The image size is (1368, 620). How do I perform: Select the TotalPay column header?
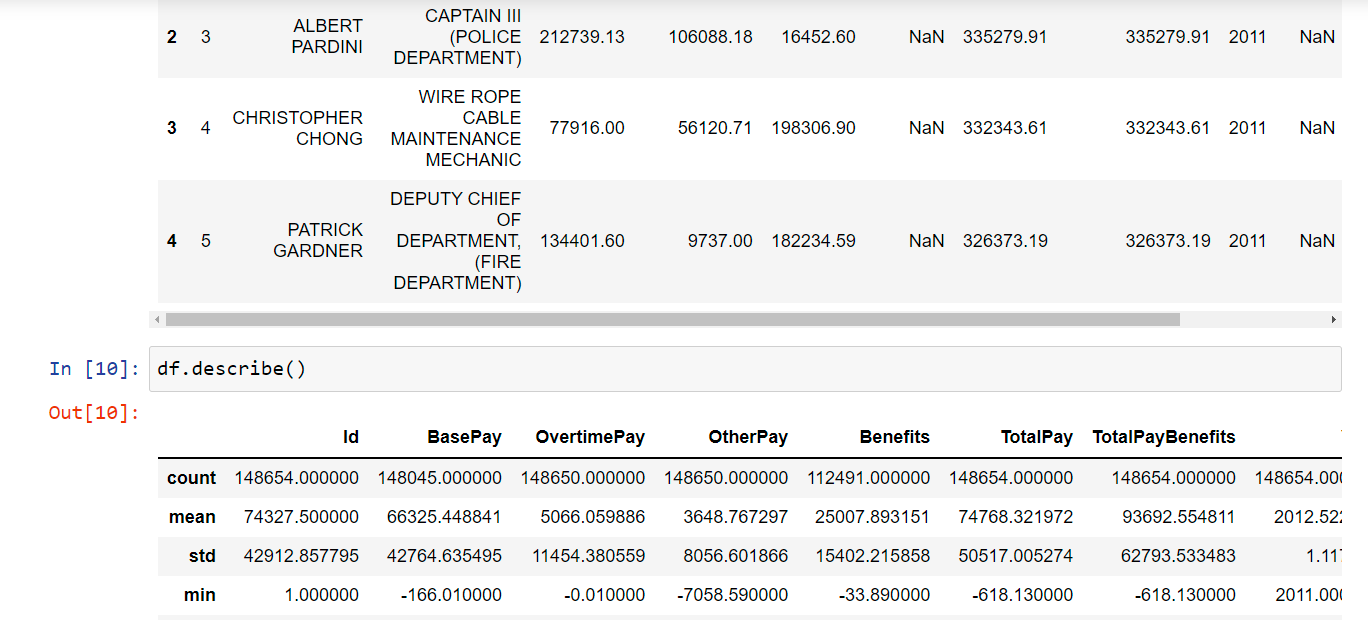coord(1037,437)
